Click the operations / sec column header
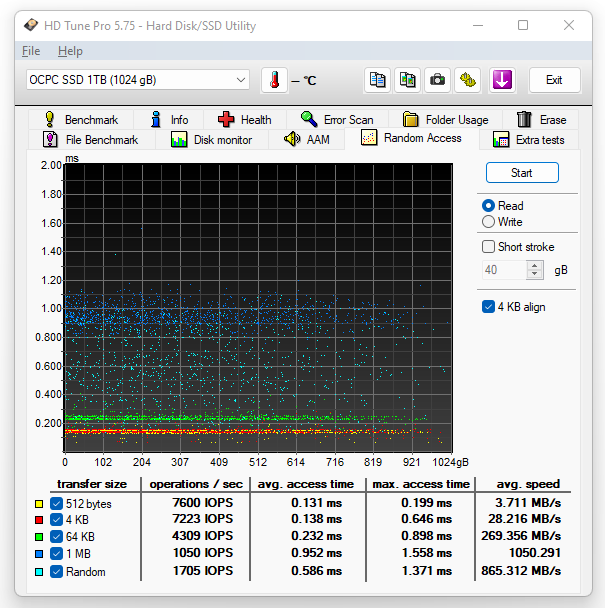The height and width of the screenshot is (608, 605). pyautogui.click(x=196, y=484)
